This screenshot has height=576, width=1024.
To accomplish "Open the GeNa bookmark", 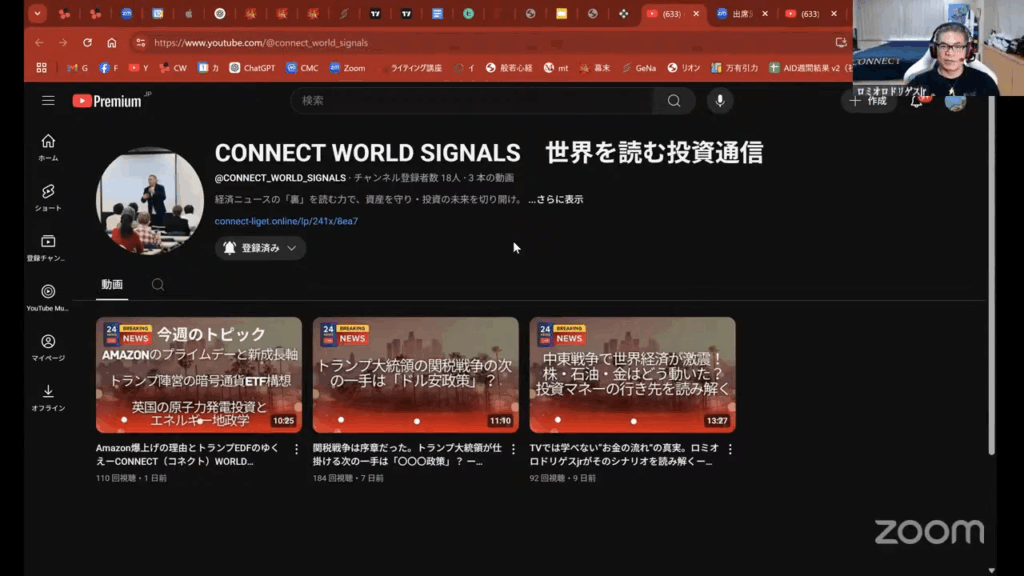I will tap(639, 68).
